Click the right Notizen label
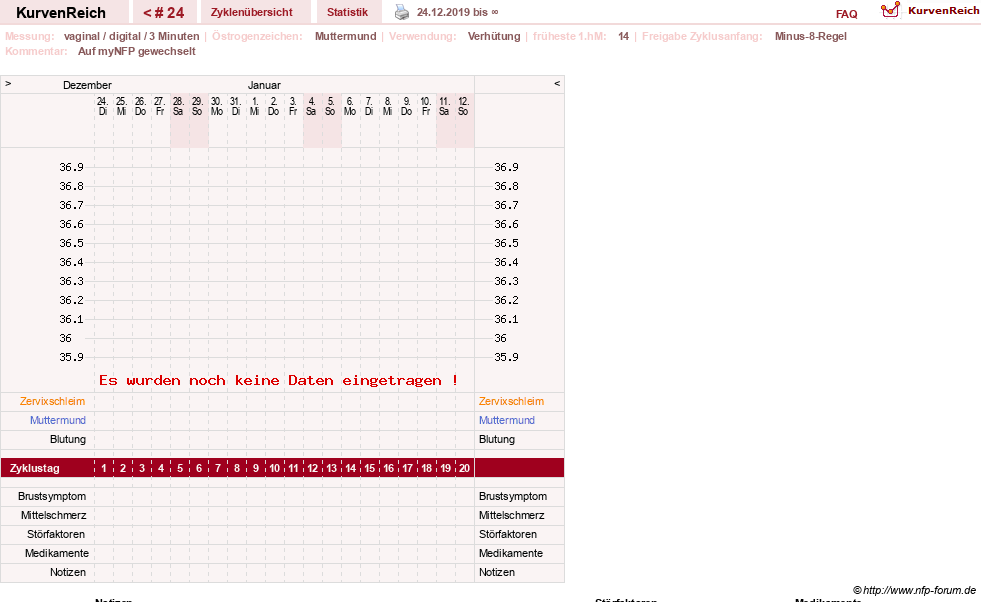This screenshot has width=981, height=602. (x=497, y=573)
